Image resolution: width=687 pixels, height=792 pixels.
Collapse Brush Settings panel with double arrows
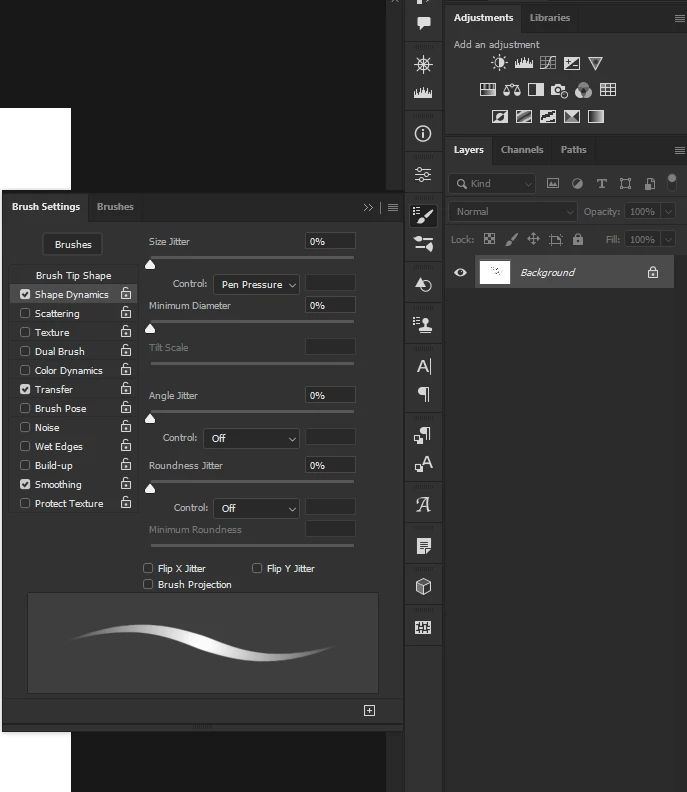click(x=368, y=208)
